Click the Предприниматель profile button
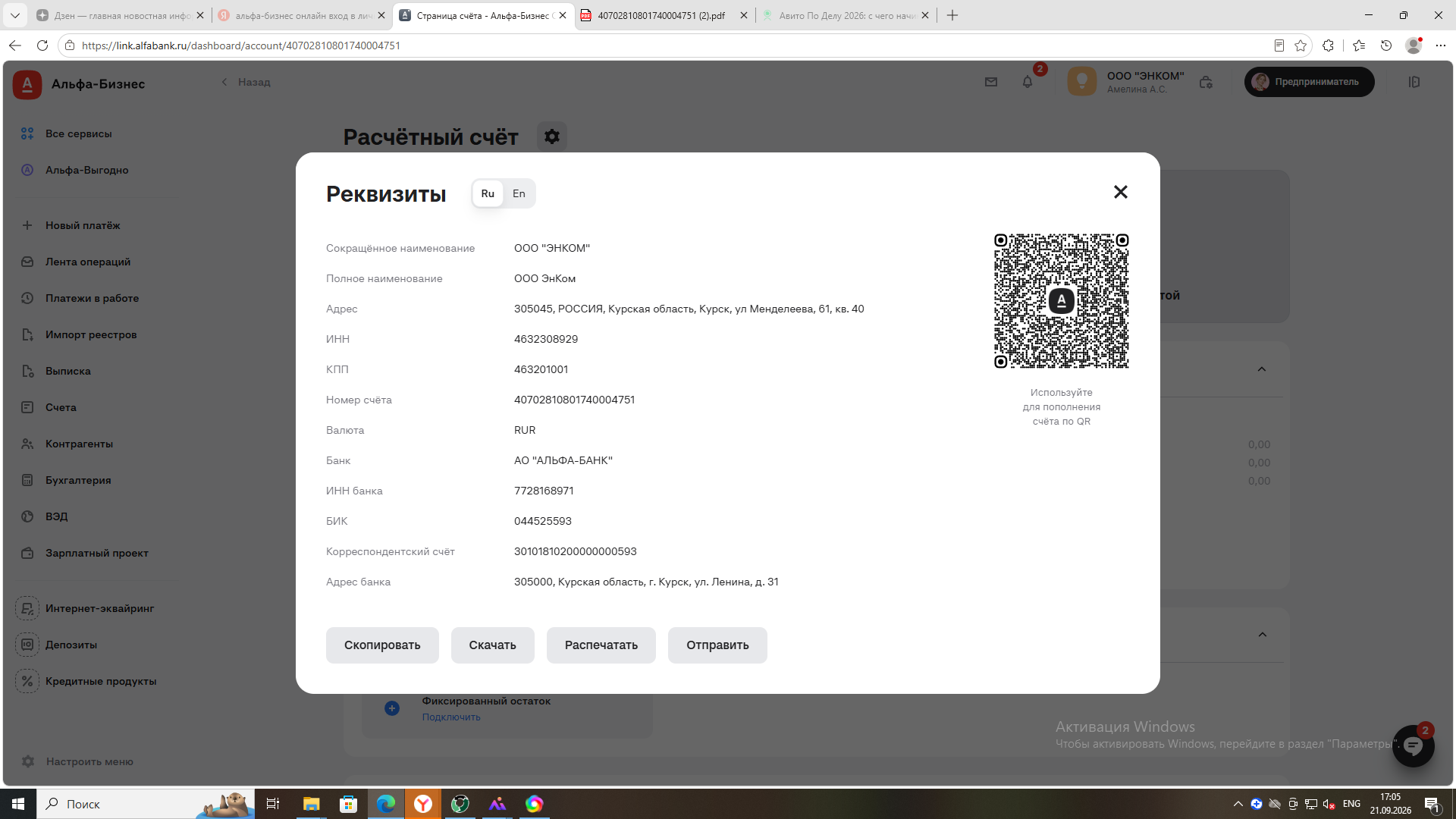Viewport: 1456px width, 819px height. tap(1309, 82)
